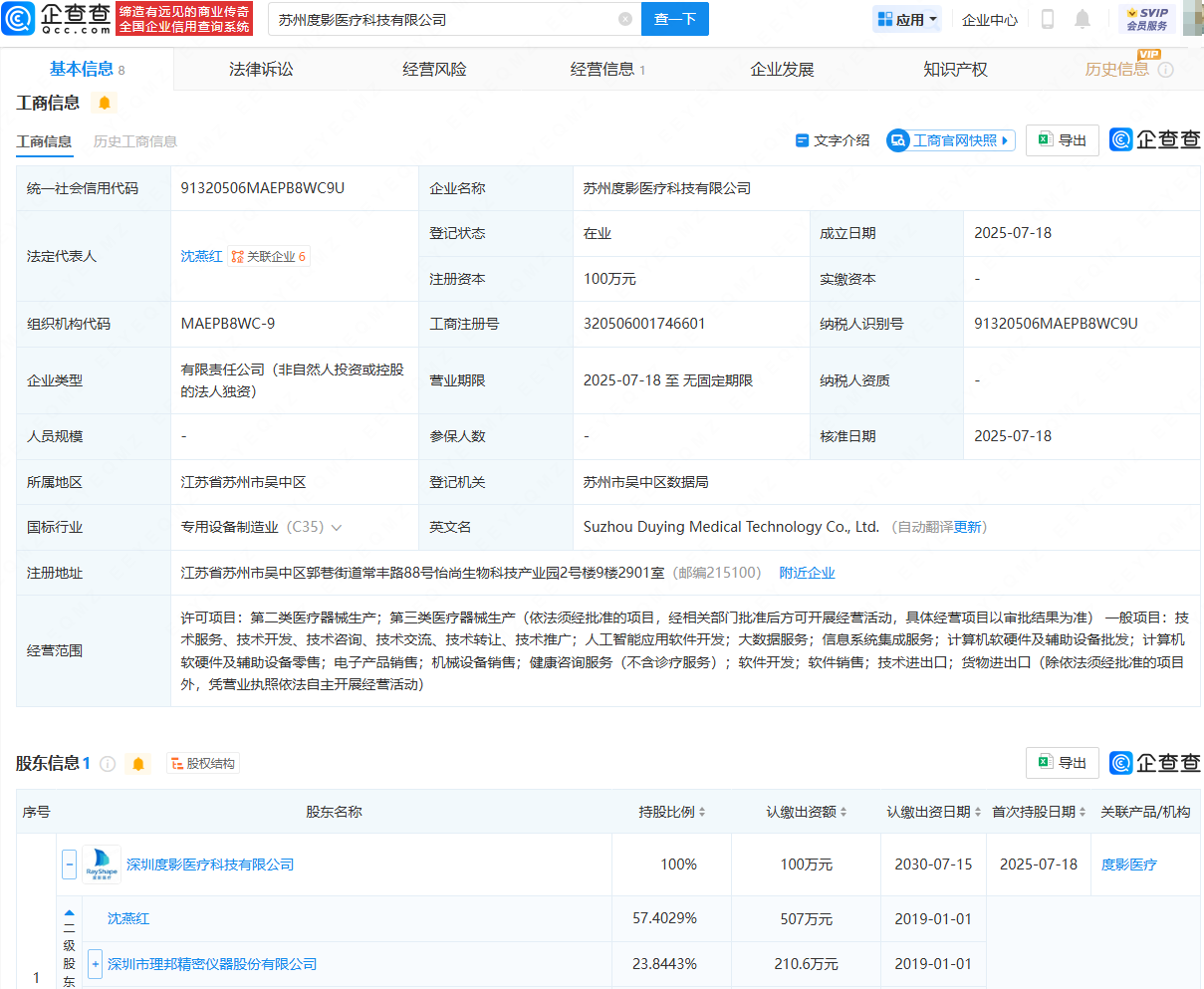1204x989 pixels.
Task: Click 导出 in 股东信息 section
Action: click(x=1063, y=763)
